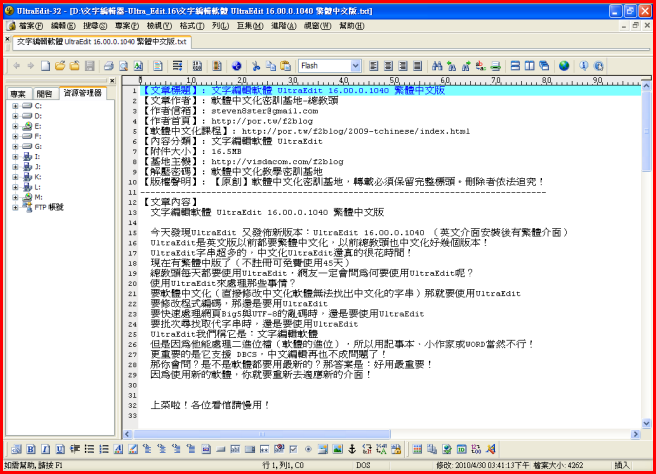The image size is (656, 474).
Task: Click the Find binoculars toolbar icon
Action: point(438,66)
